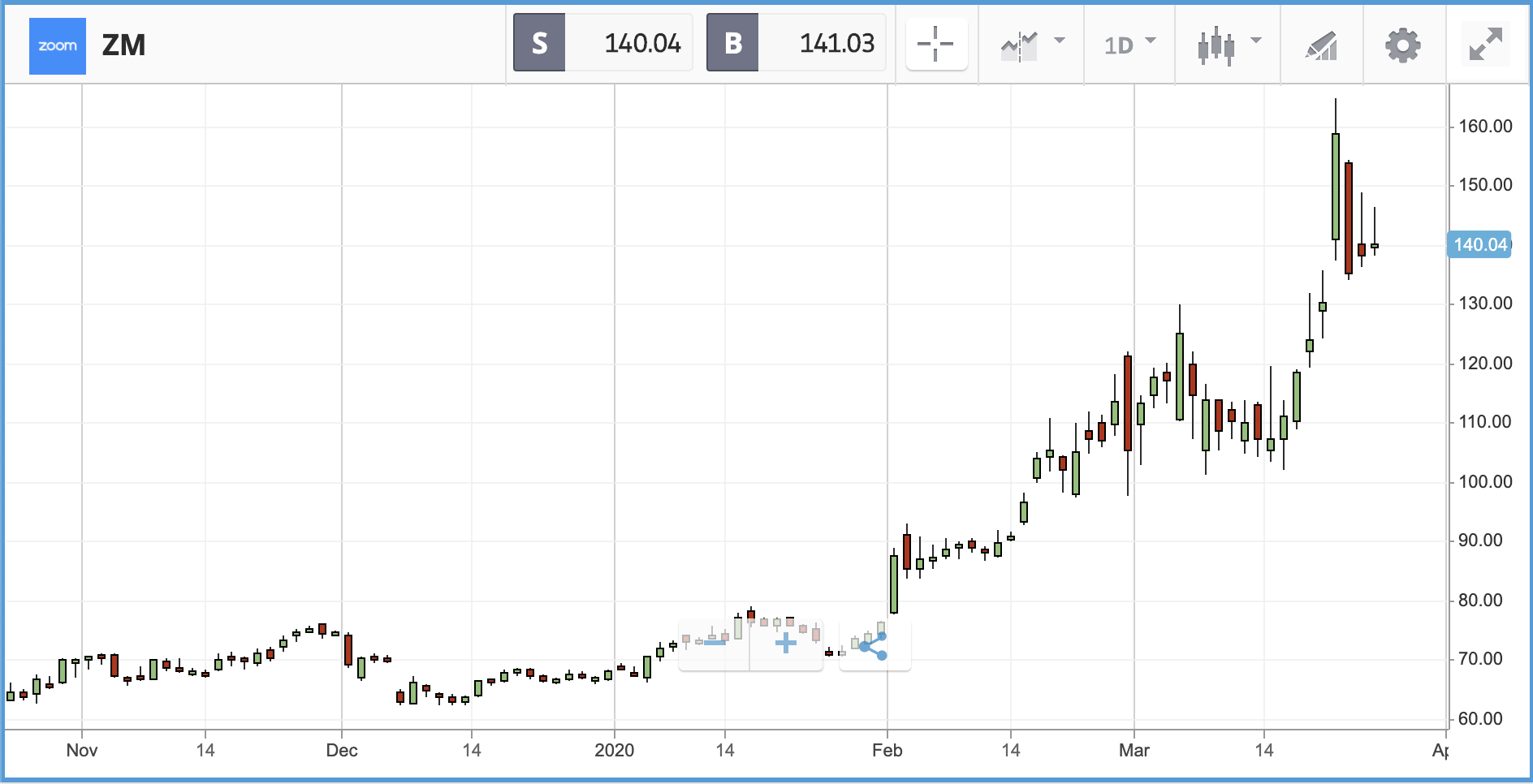Click the Buy button at 141.03

coord(796,43)
